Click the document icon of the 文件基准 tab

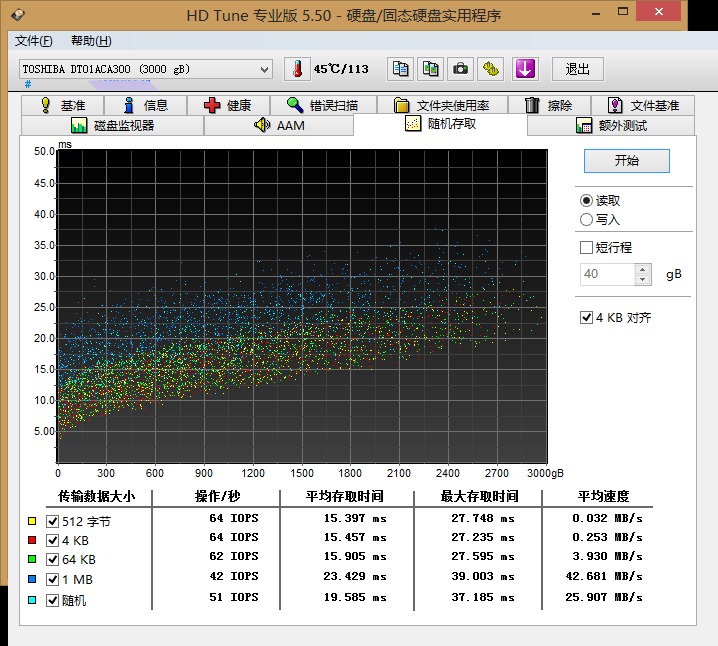pos(615,105)
